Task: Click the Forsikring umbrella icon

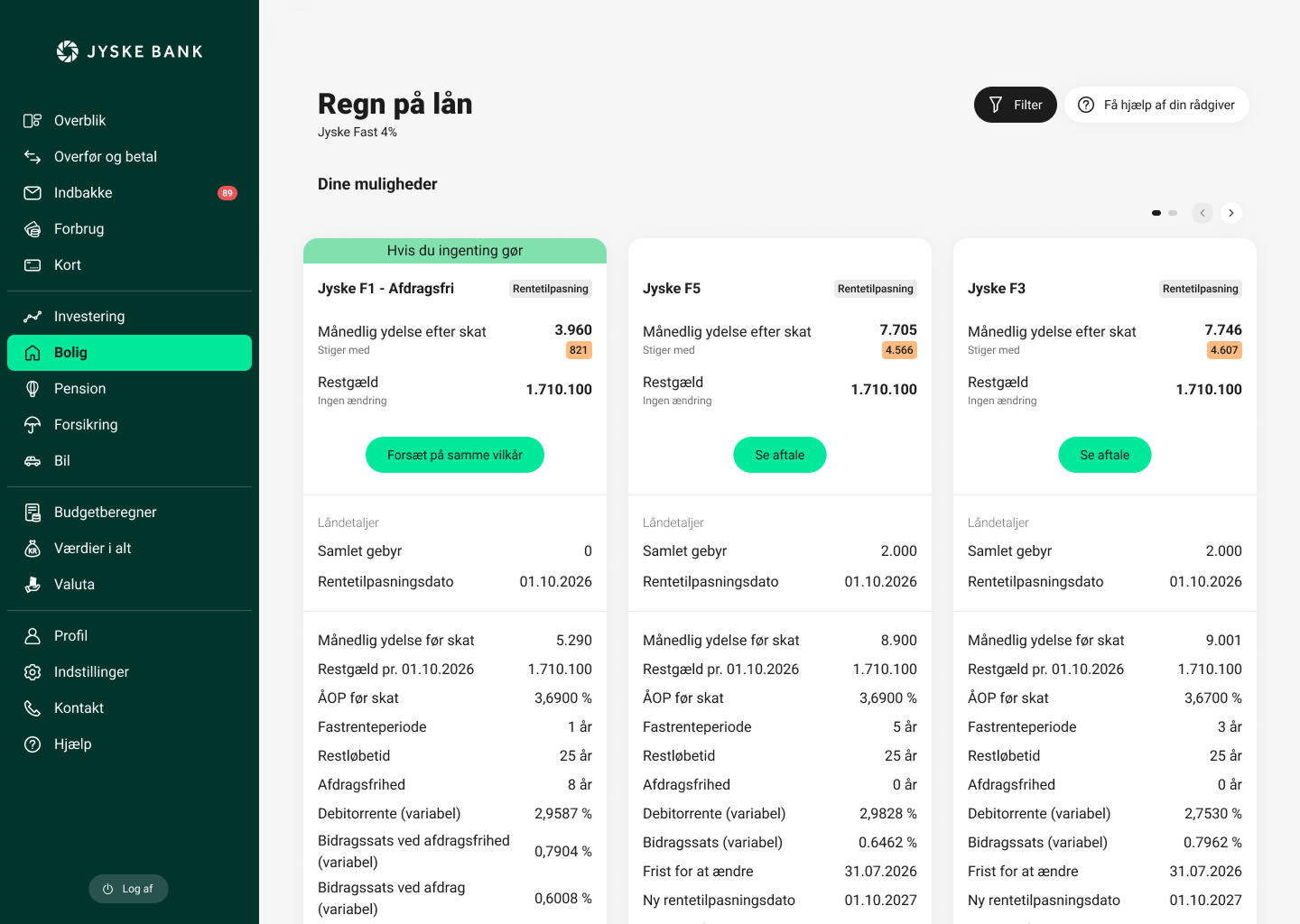Action: click(32, 425)
